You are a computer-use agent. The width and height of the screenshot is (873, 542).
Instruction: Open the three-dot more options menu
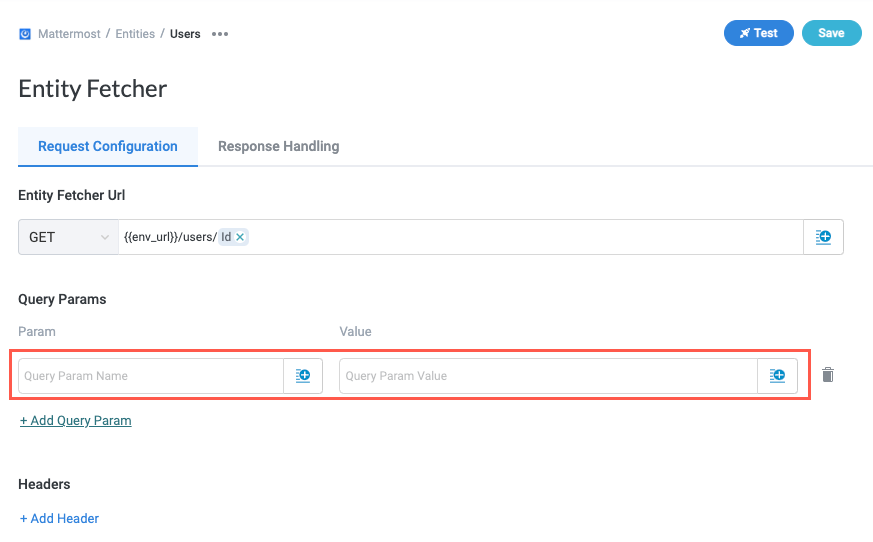click(x=220, y=34)
